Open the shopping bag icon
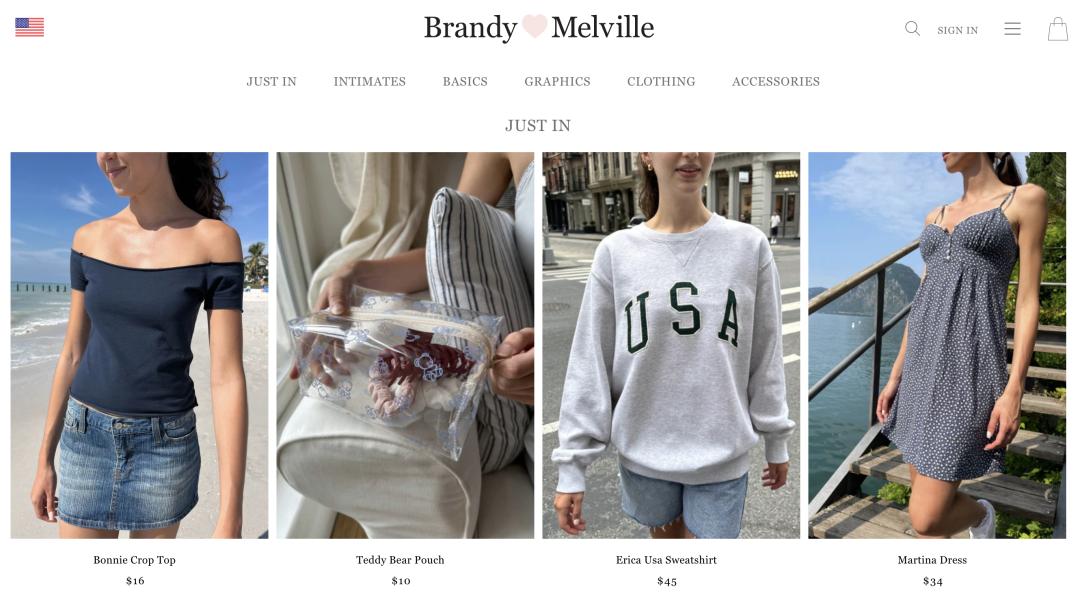1080x598 pixels. [1057, 29]
